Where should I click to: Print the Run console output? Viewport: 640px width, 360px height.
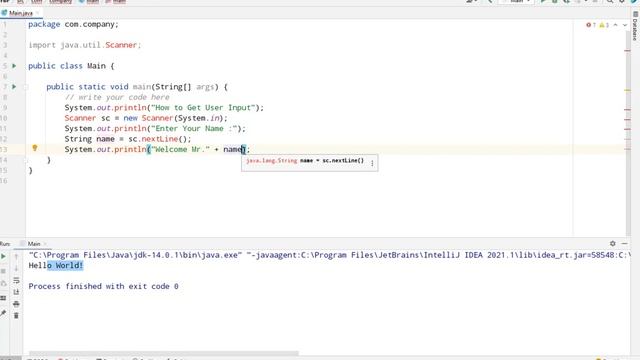point(16,304)
